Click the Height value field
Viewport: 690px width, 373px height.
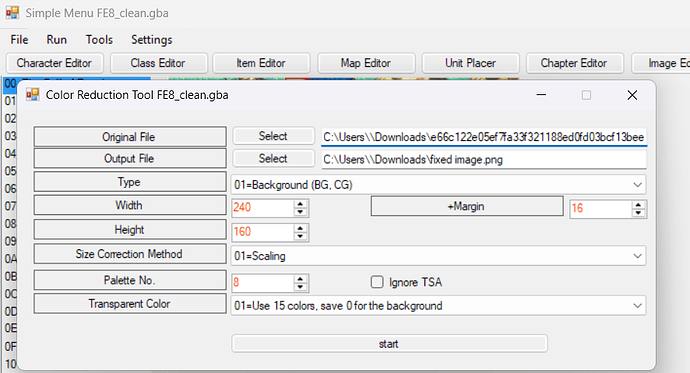pyautogui.click(x=263, y=232)
